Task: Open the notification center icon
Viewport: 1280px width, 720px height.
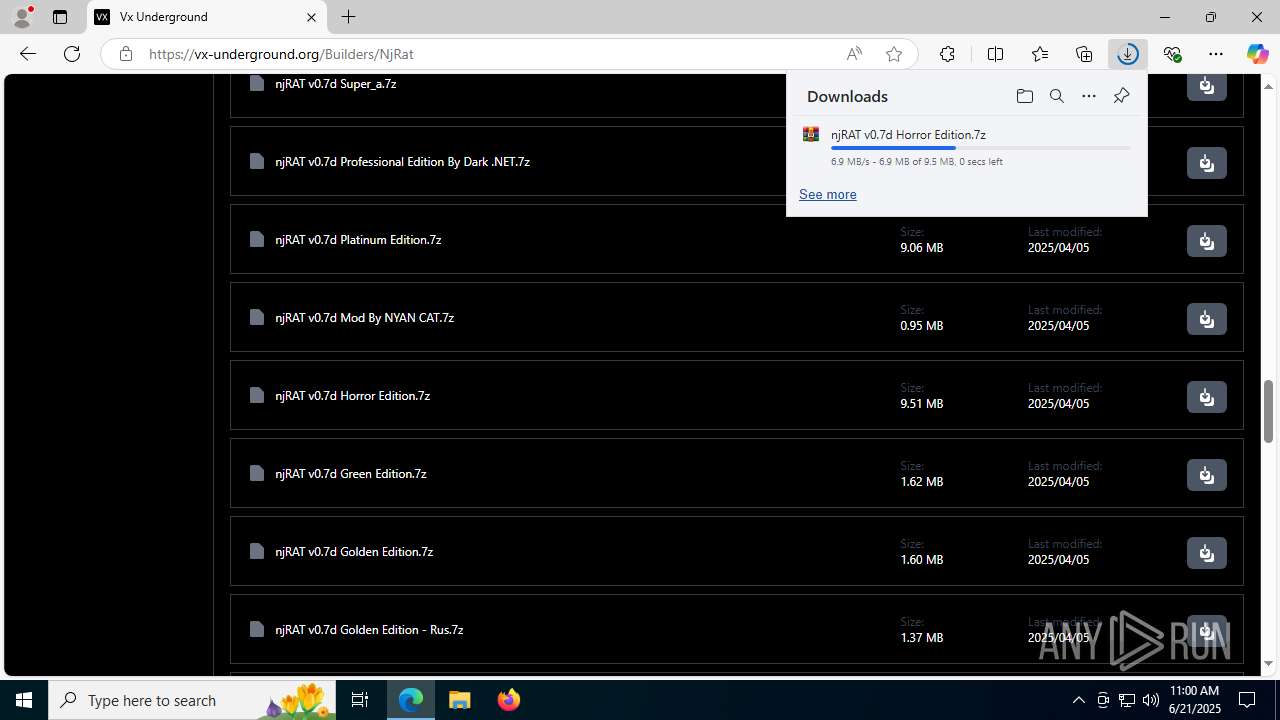Action: [x=1248, y=700]
